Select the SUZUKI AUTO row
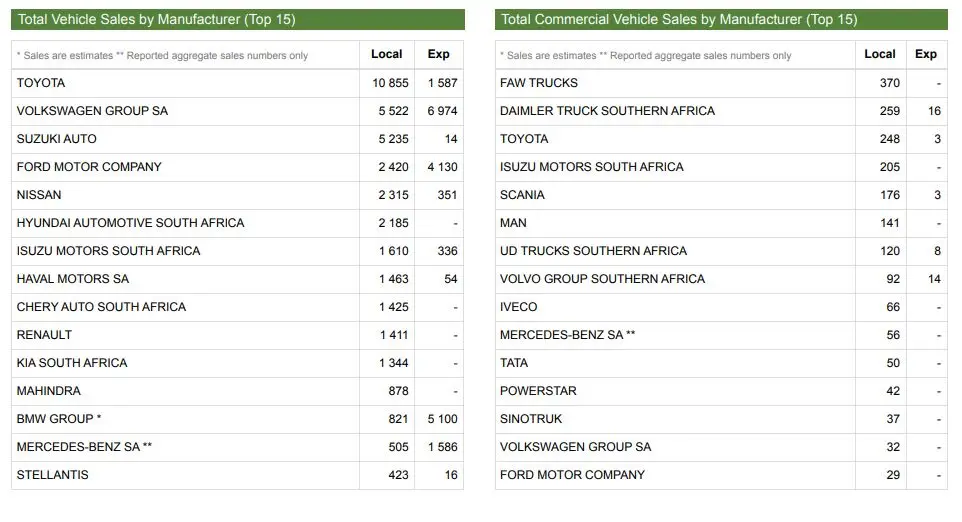Screen dimensions: 962x522 [x=237, y=139]
